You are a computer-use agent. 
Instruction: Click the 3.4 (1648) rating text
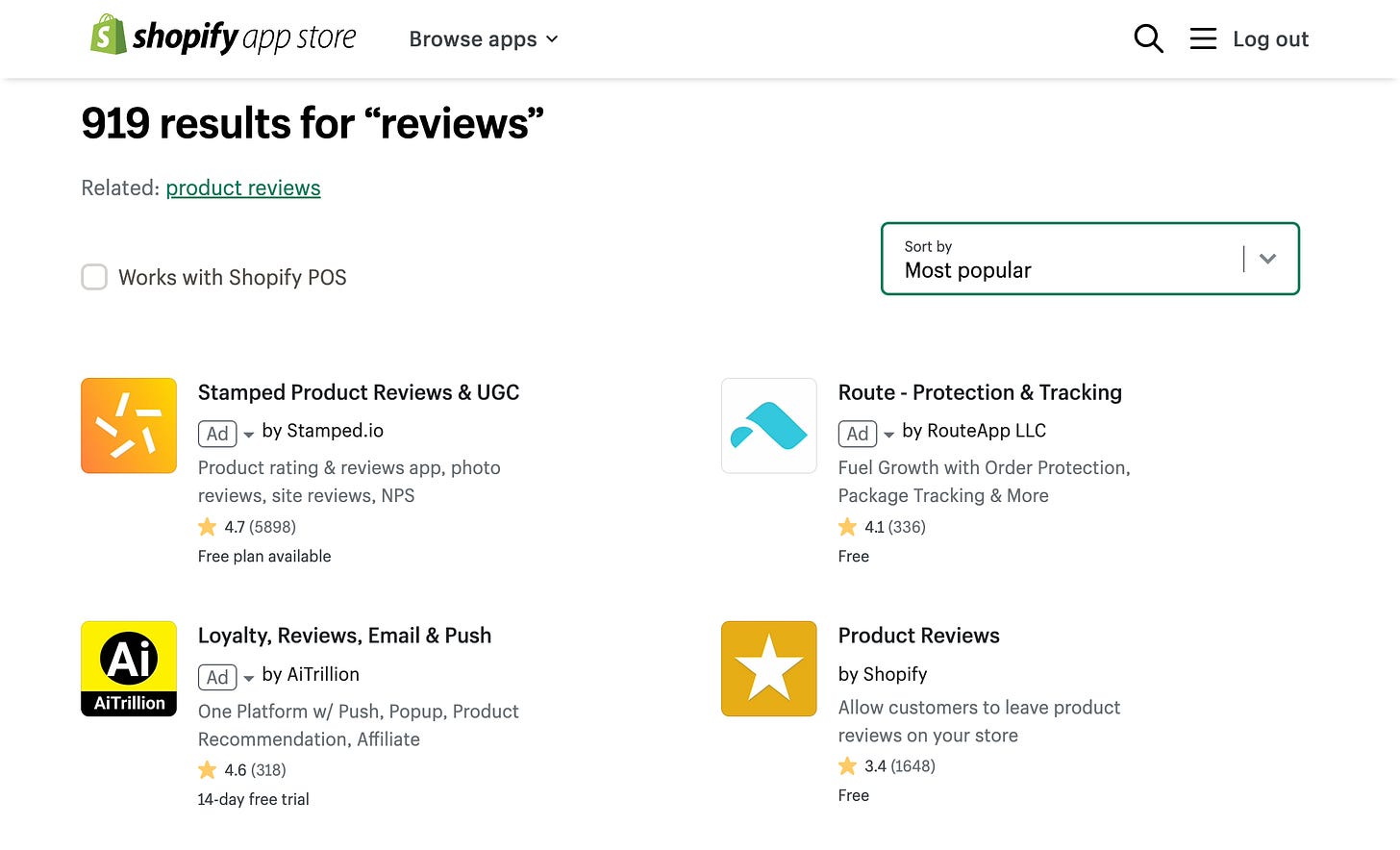(x=900, y=766)
